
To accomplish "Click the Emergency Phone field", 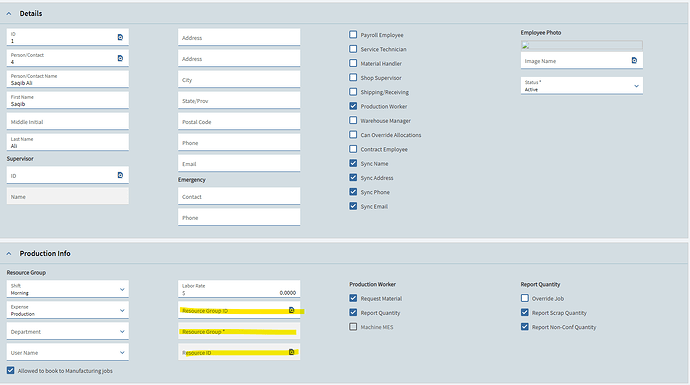I will coord(239,217).
